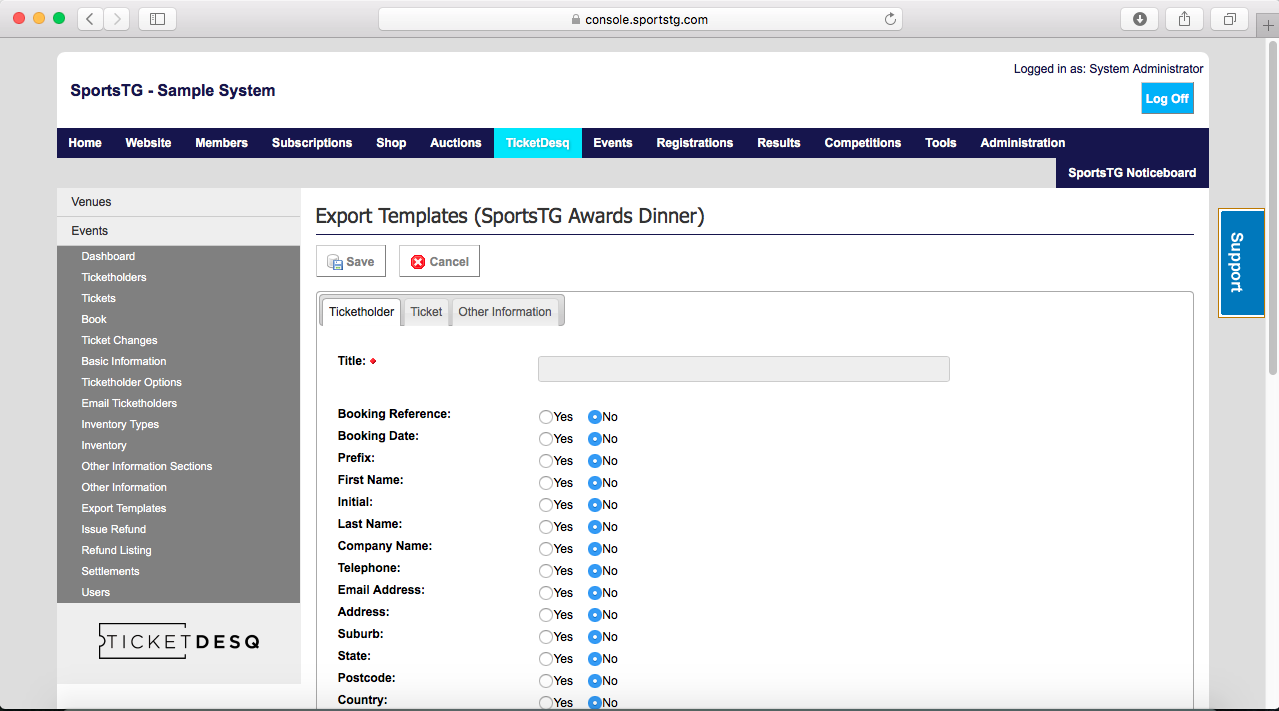Select No for Initial
The width and height of the screenshot is (1279, 711).
(595, 505)
